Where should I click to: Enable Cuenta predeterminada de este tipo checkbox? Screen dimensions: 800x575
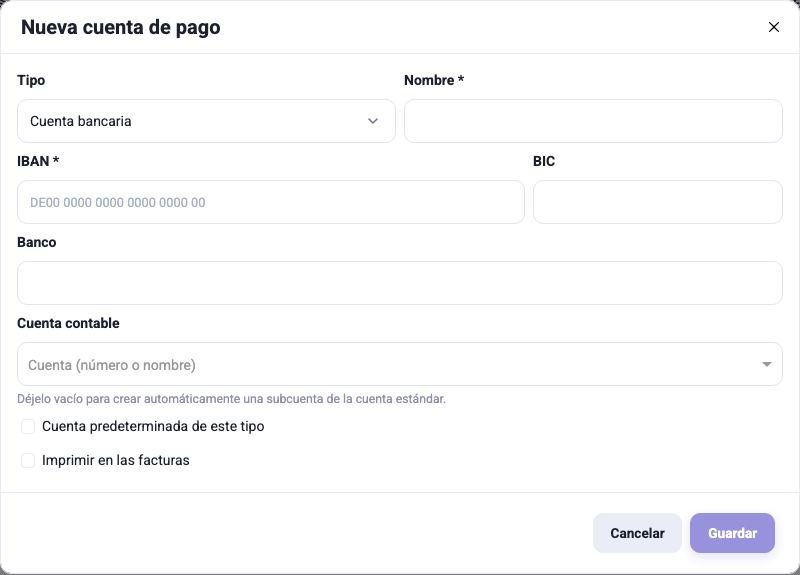pos(28,427)
